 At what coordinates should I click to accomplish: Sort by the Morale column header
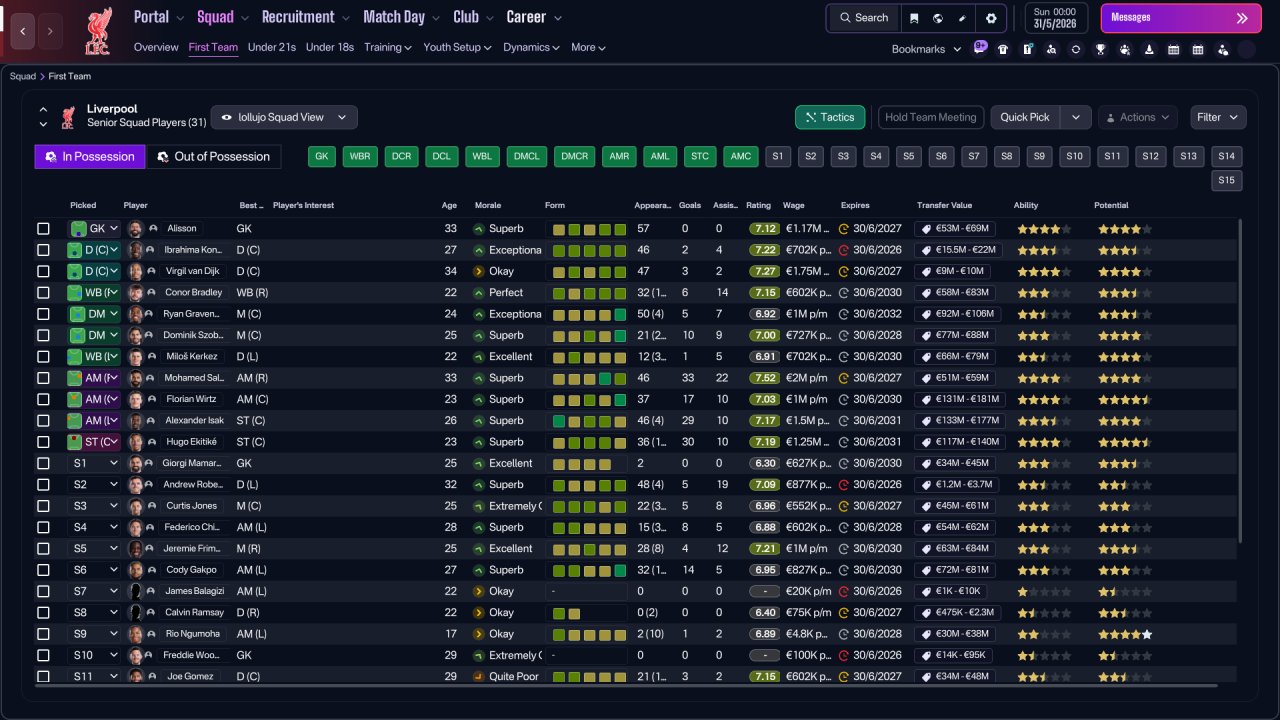pyautogui.click(x=488, y=205)
